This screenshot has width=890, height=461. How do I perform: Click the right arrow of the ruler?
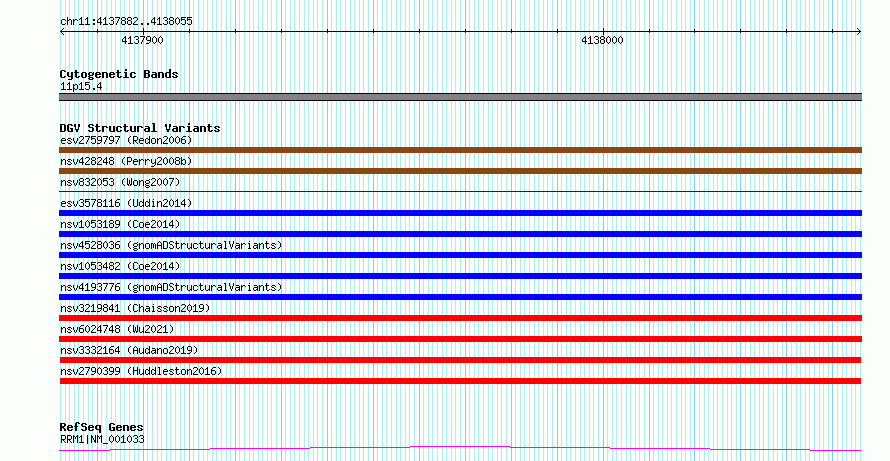click(x=859, y=32)
